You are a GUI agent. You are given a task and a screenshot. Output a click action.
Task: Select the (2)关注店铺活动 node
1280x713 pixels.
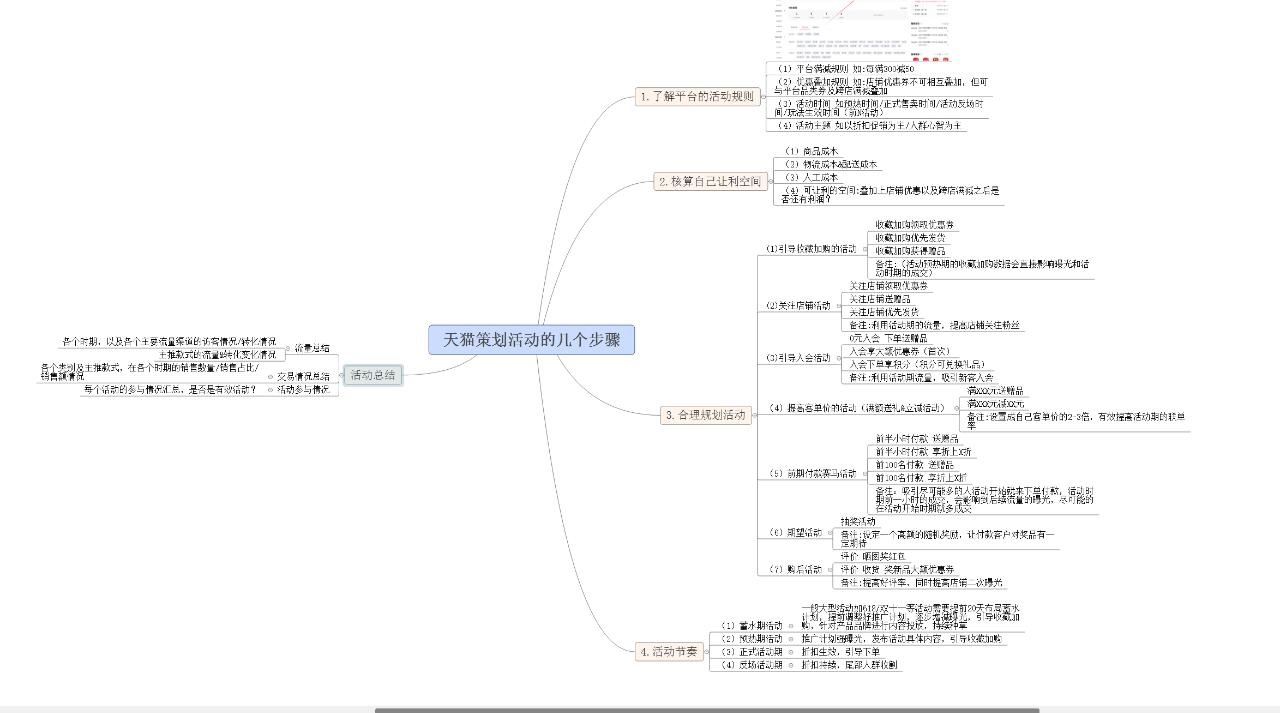coord(798,306)
